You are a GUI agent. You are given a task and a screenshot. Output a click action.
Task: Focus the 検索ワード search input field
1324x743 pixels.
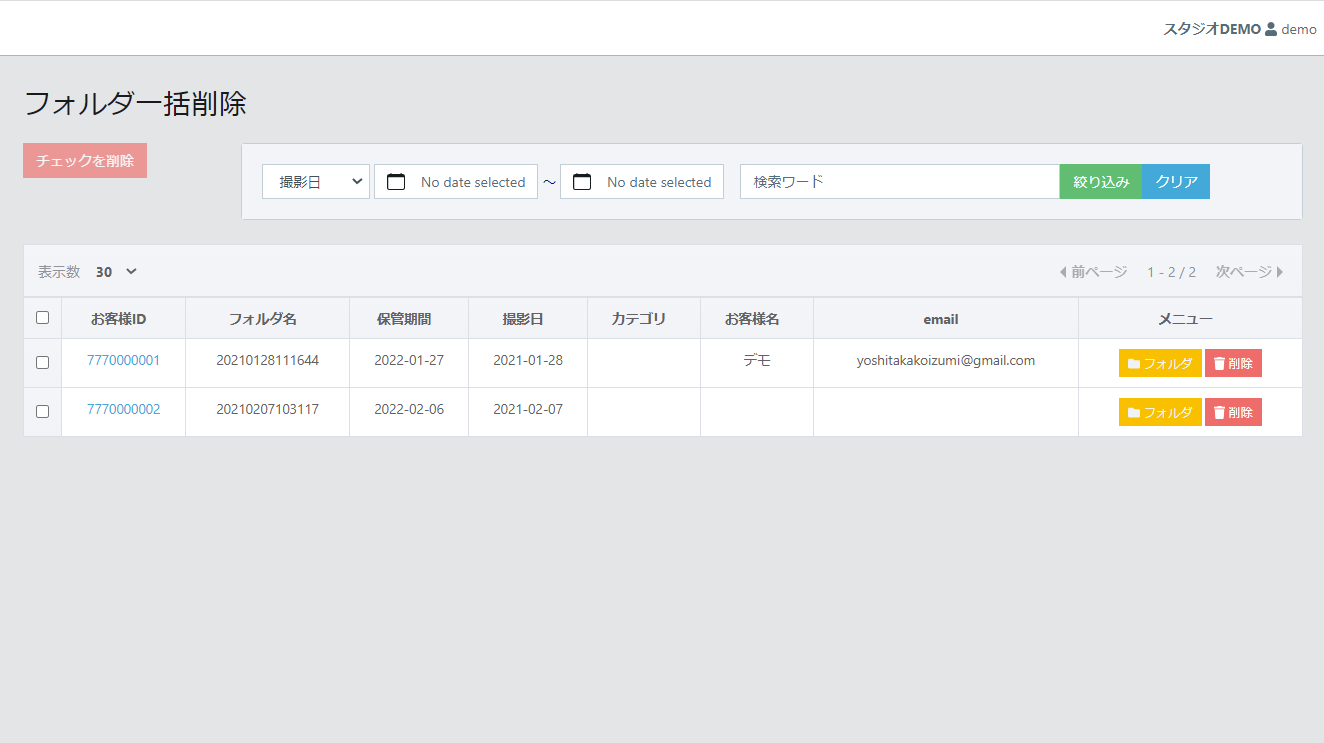pos(899,182)
